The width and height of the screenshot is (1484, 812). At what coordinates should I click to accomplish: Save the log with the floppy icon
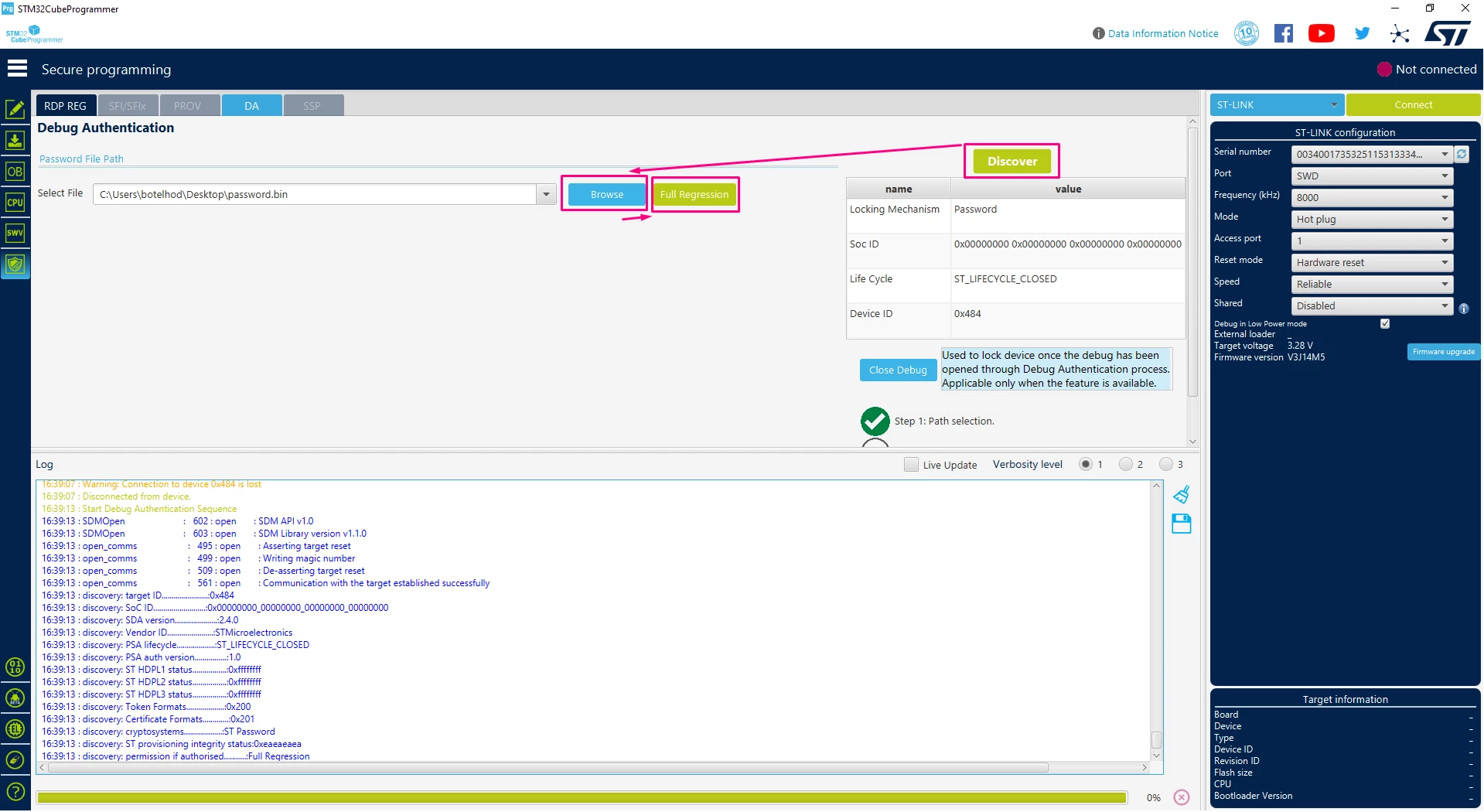[1182, 524]
